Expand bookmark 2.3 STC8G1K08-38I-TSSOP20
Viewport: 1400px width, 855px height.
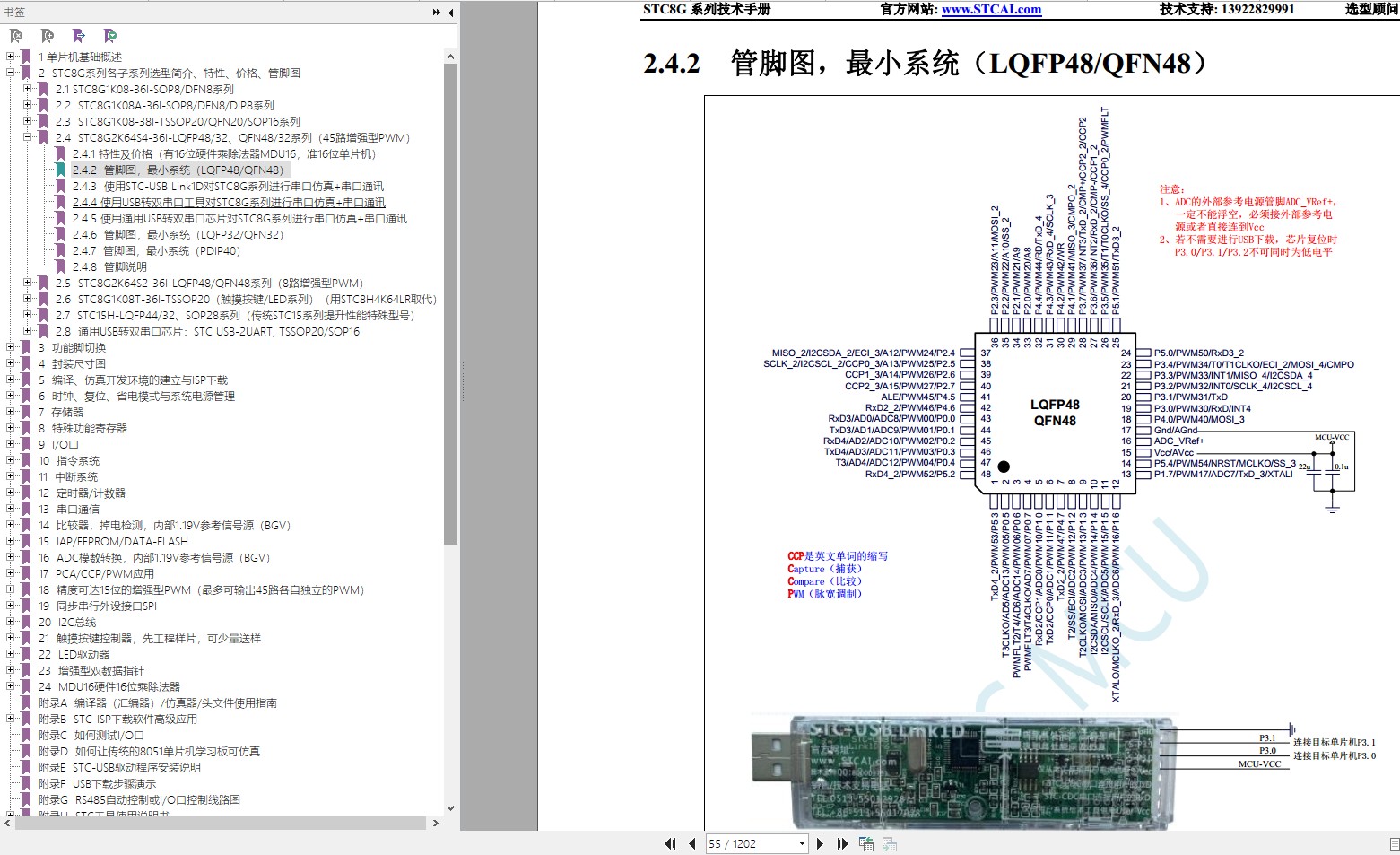(x=28, y=121)
